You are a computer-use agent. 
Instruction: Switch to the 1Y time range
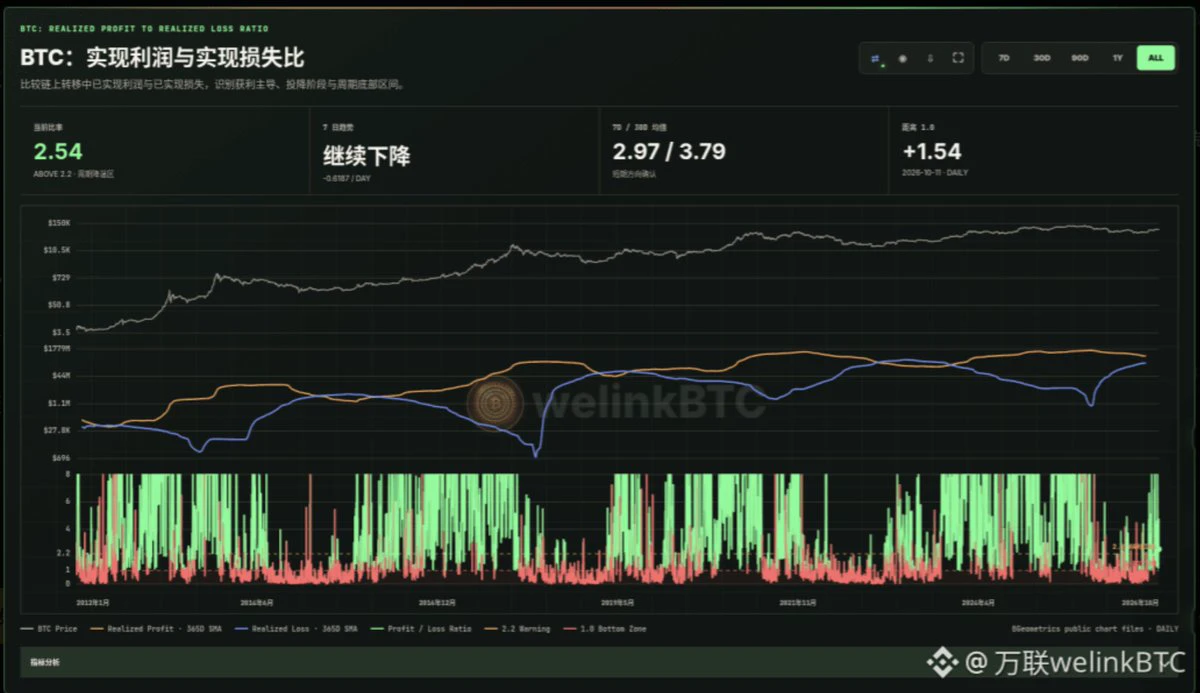tap(1118, 58)
